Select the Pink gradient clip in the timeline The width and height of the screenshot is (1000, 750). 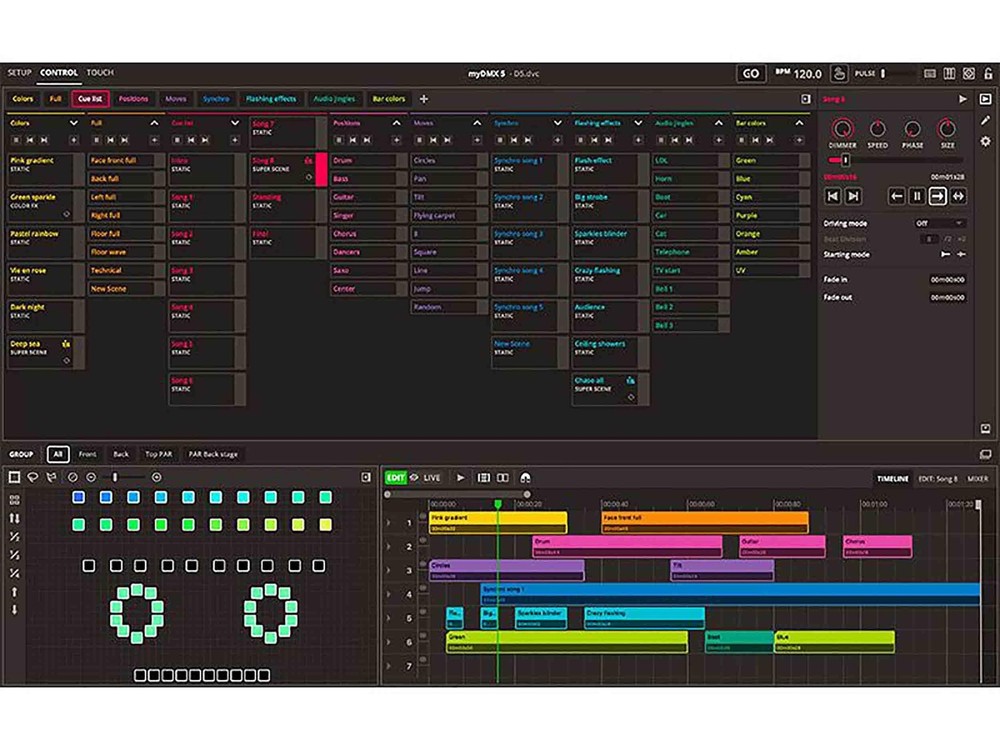pos(500,518)
